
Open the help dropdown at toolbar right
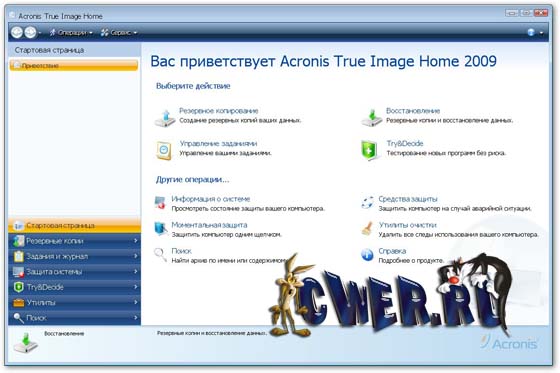(x=535, y=33)
